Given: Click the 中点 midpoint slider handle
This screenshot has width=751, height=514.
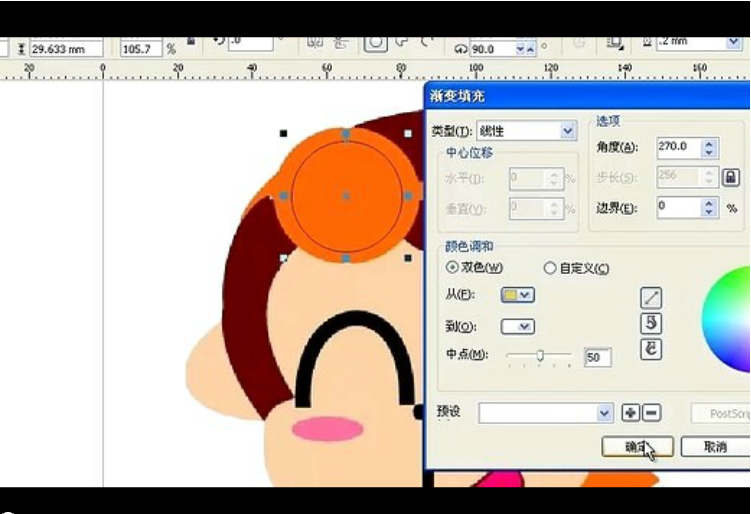Looking at the screenshot, I should click(x=540, y=355).
